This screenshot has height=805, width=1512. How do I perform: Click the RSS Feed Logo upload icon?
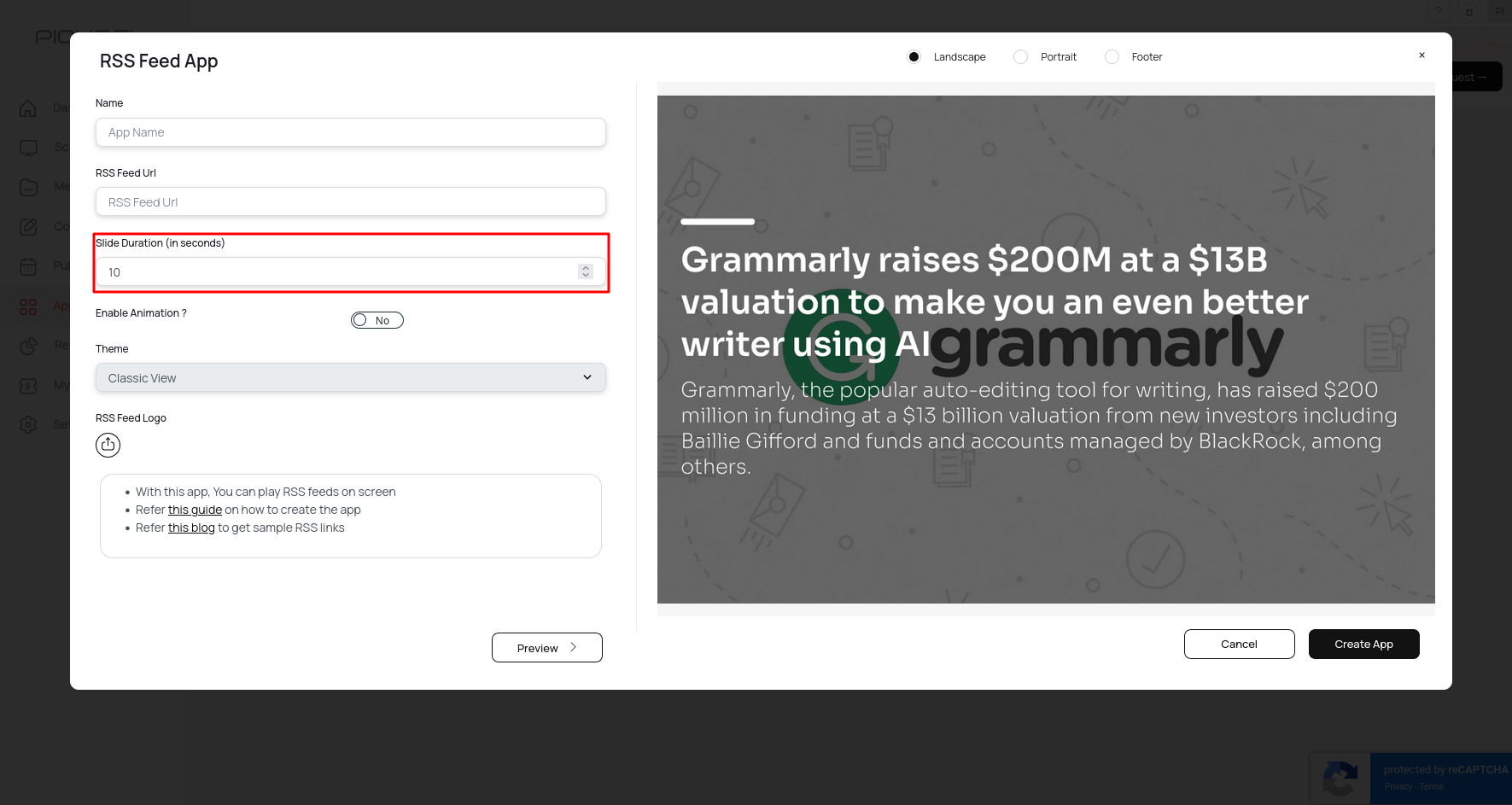108,445
